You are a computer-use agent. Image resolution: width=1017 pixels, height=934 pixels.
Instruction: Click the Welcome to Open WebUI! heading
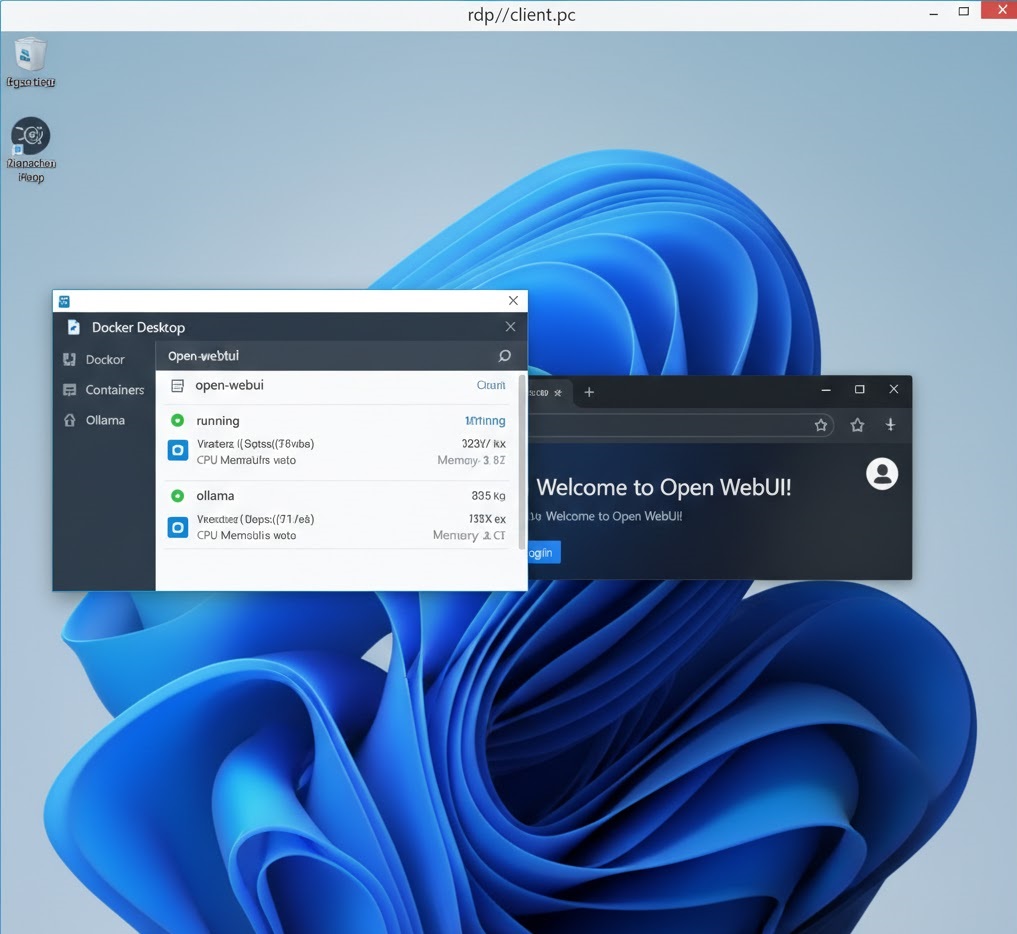click(x=664, y=487)
